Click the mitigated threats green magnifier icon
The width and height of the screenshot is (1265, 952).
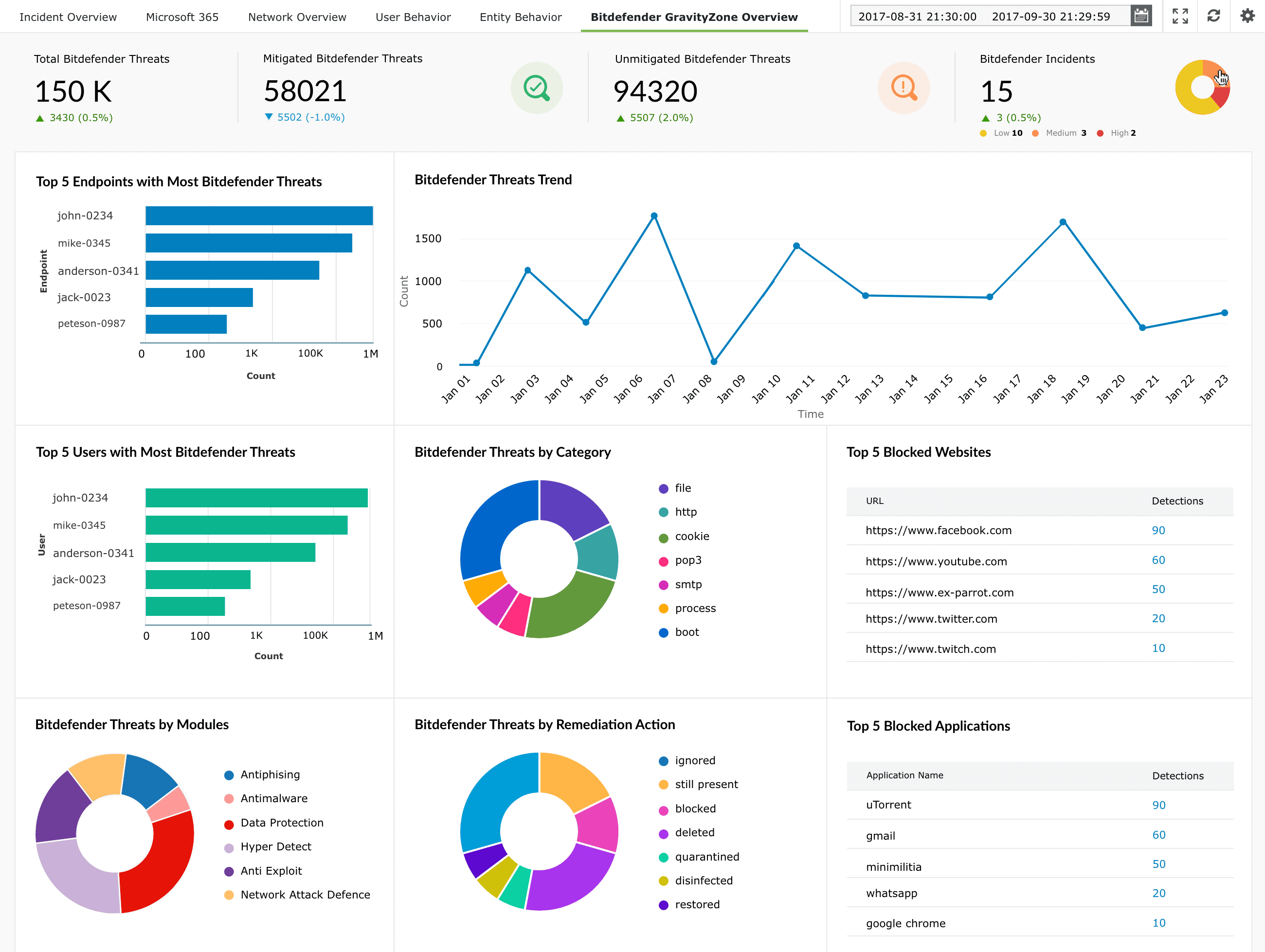click(537, 88)
